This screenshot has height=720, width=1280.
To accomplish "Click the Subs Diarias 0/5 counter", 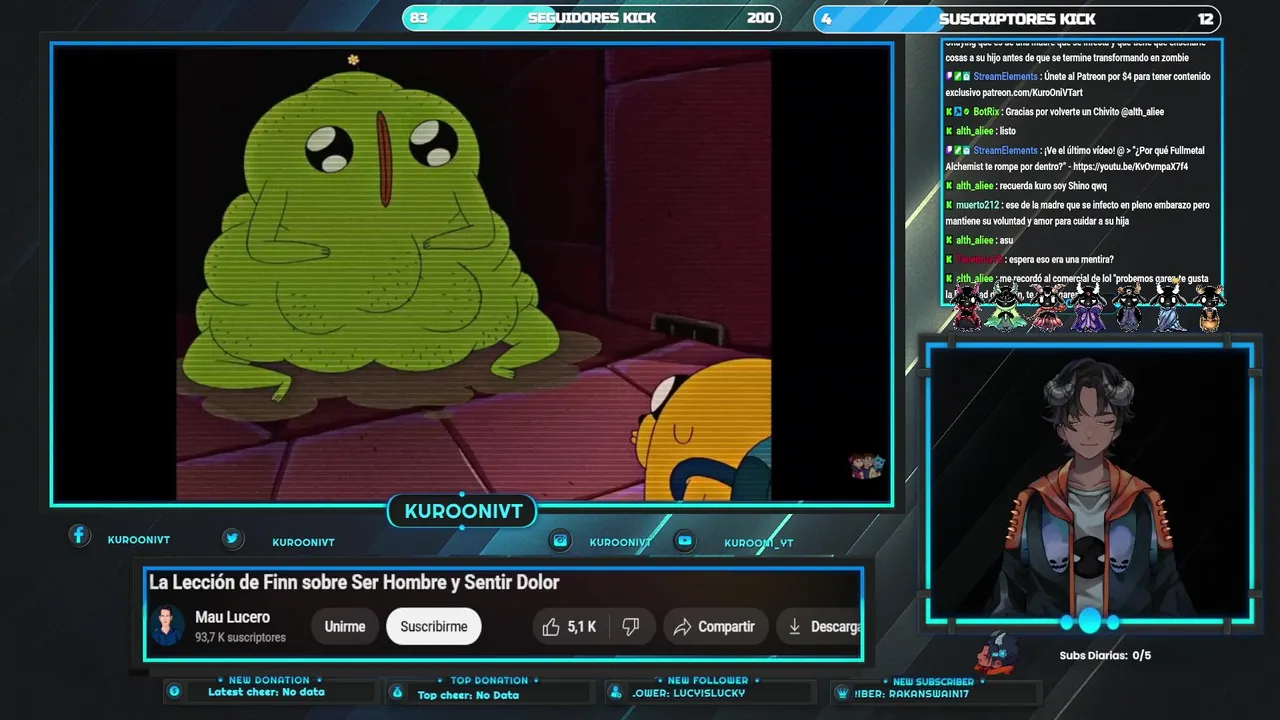I will pos(1105,656).
